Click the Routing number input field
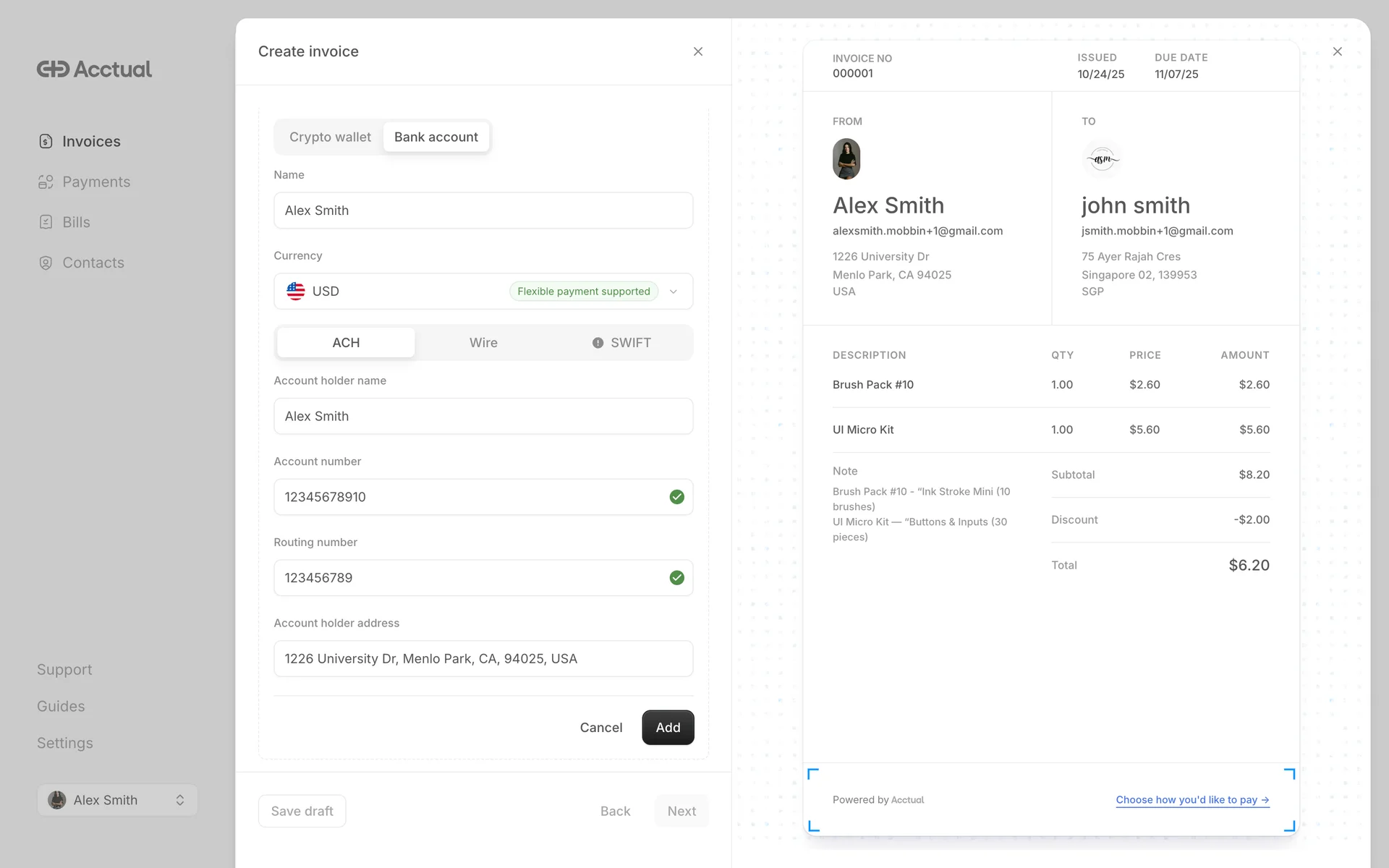Image resolution: width=1389 pixels, height=868 pixels. coord(470,578)
